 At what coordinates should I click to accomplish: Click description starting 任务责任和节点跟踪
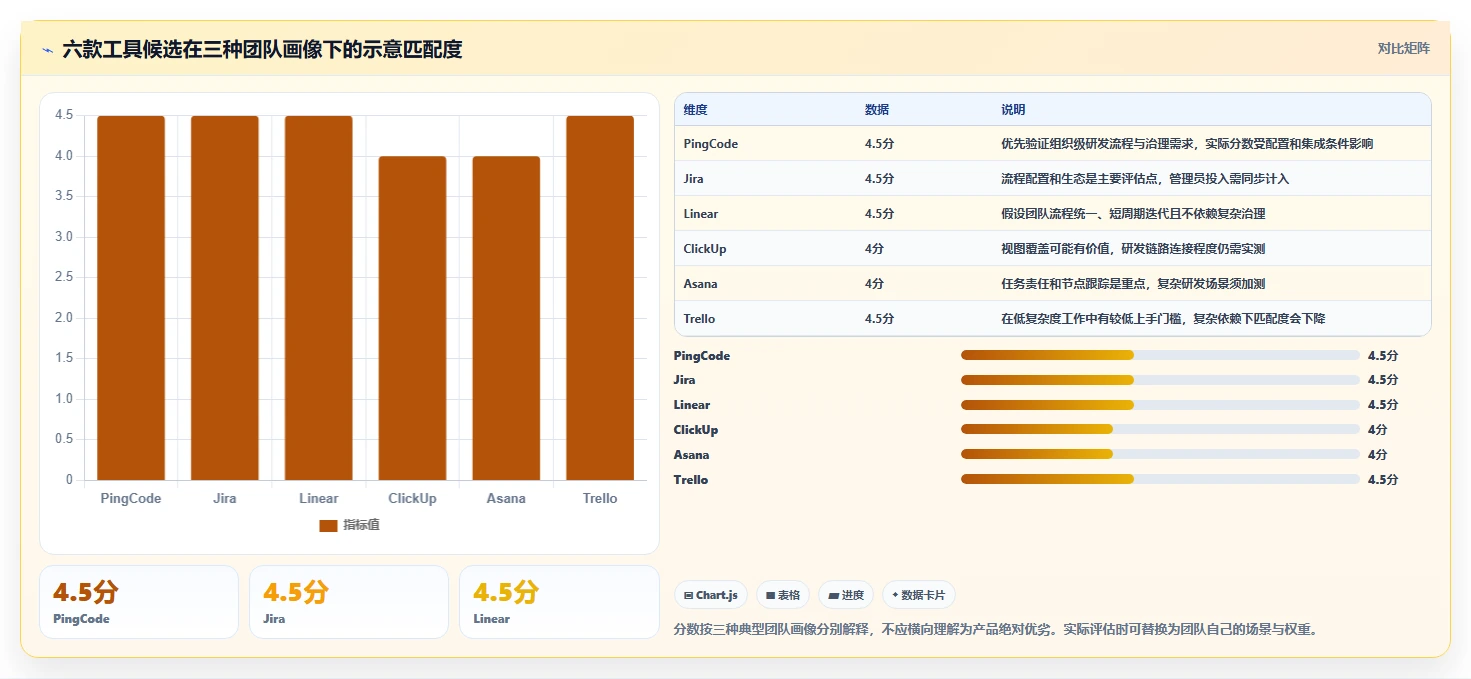(x=1133, y=284)
